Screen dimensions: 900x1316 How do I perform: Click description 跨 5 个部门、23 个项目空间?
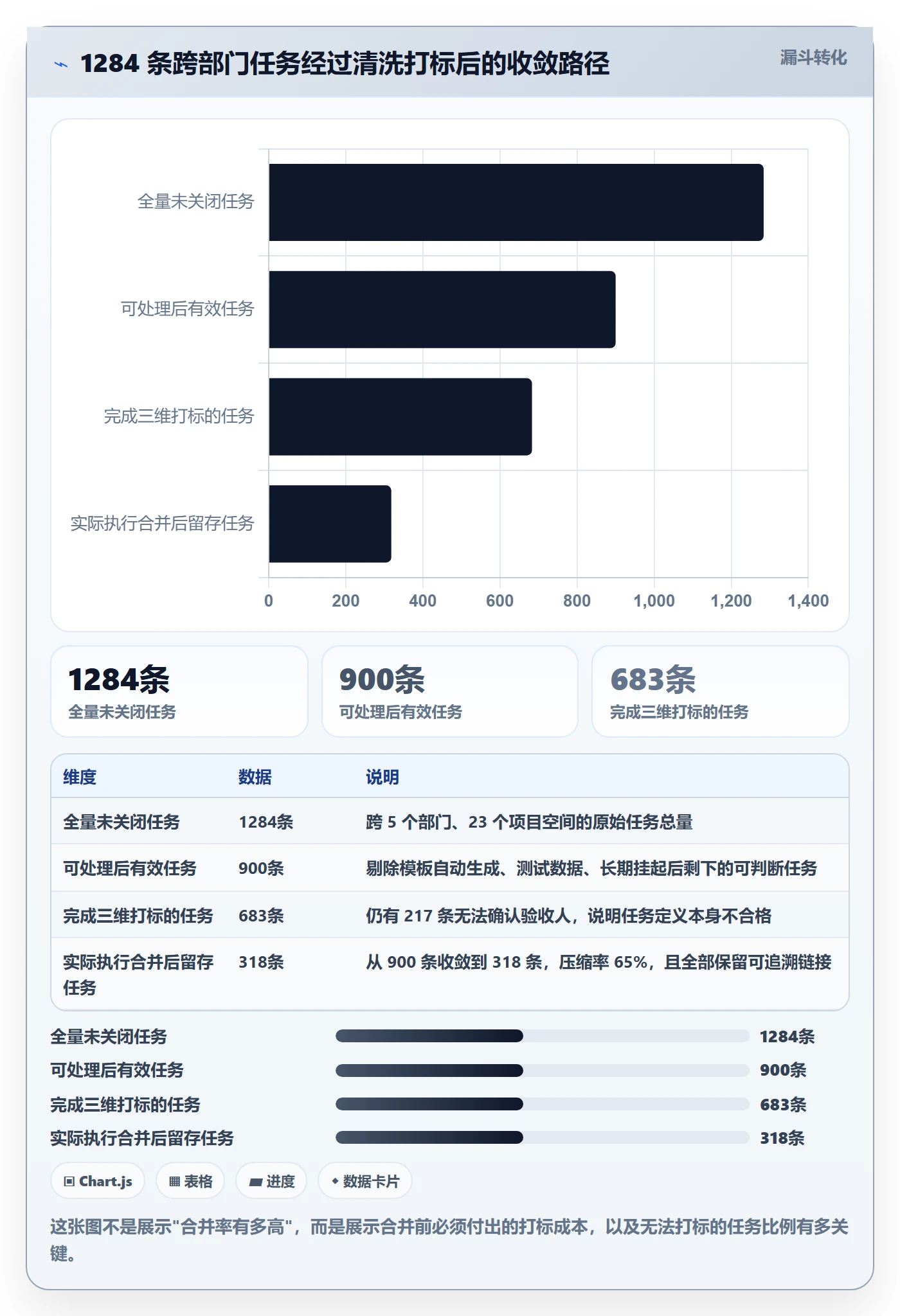pyautogui.click(x=529, y=822)
